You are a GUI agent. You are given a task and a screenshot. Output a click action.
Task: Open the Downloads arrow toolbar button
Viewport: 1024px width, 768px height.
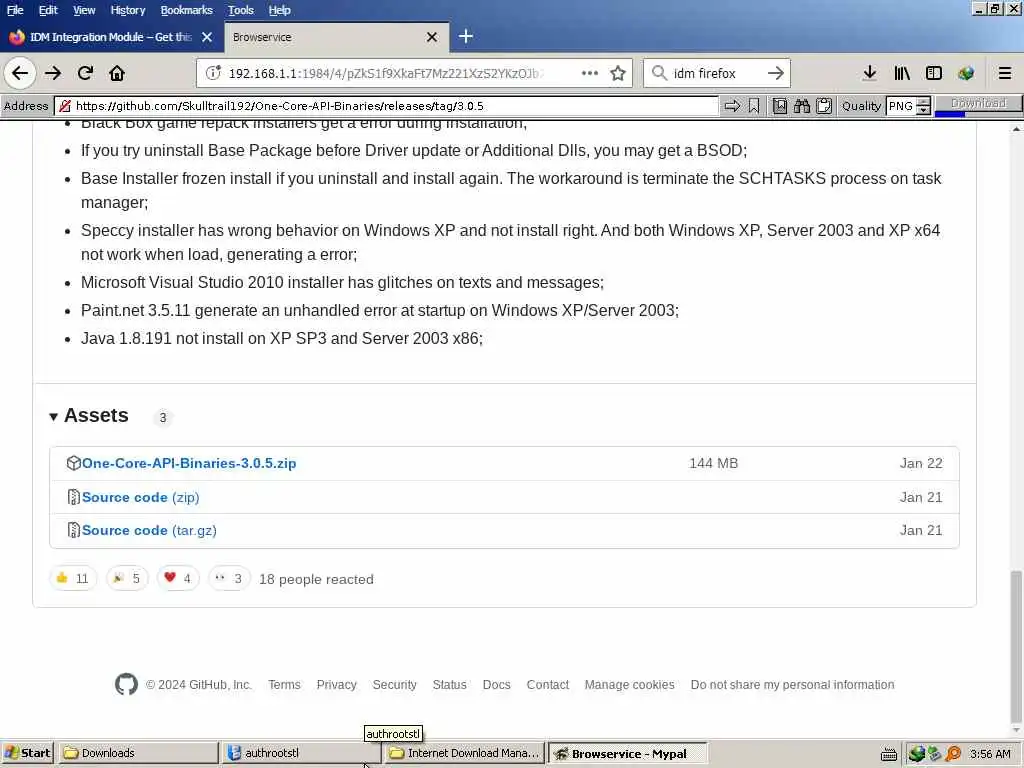[869, 73]
